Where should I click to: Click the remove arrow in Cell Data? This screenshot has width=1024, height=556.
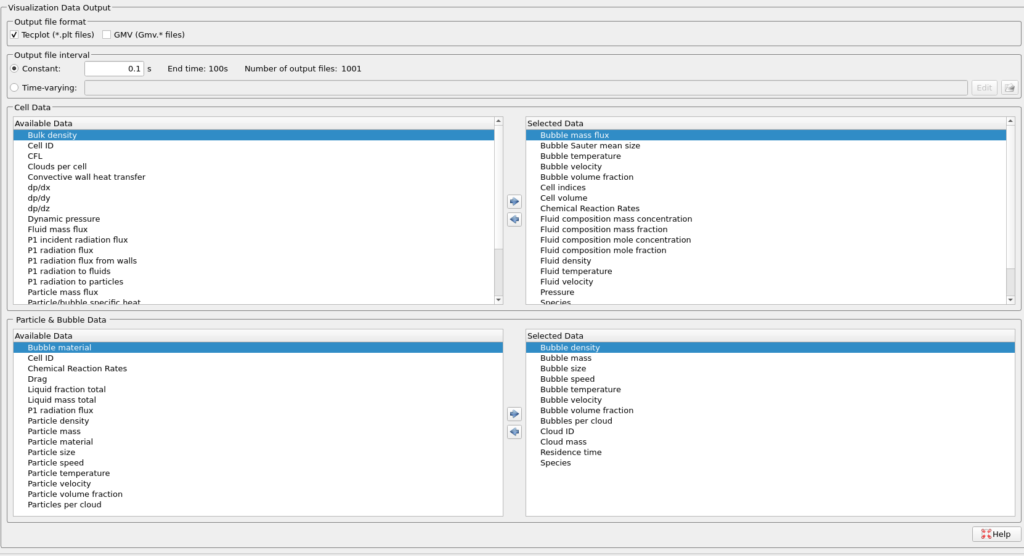[x=514, y=220]
